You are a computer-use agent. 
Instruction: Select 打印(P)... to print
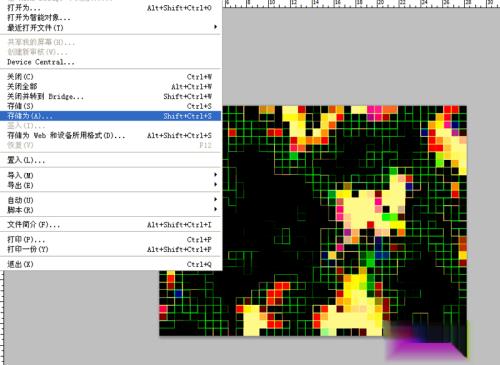point(111,240)
